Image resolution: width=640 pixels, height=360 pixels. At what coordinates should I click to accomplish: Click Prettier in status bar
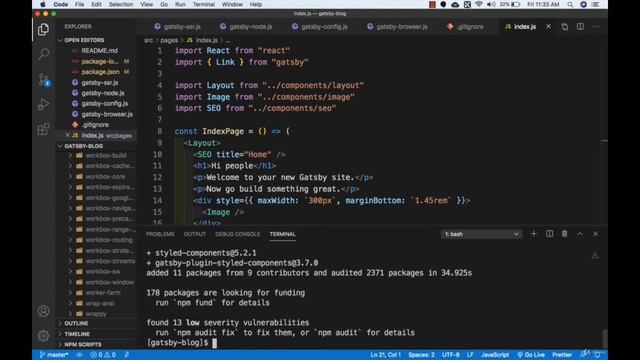(562, 355)
